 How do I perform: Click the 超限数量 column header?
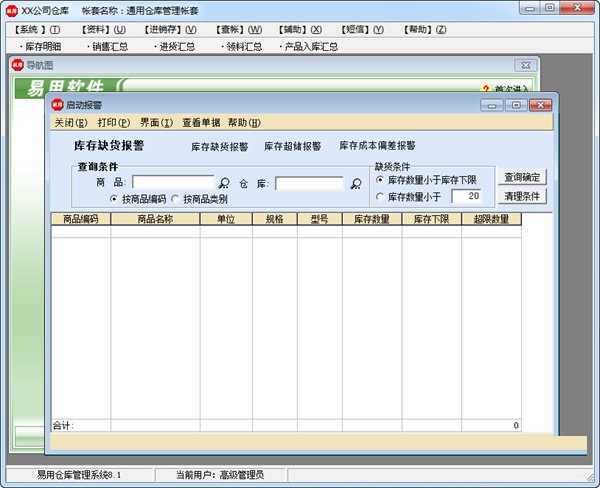(491, 219)
